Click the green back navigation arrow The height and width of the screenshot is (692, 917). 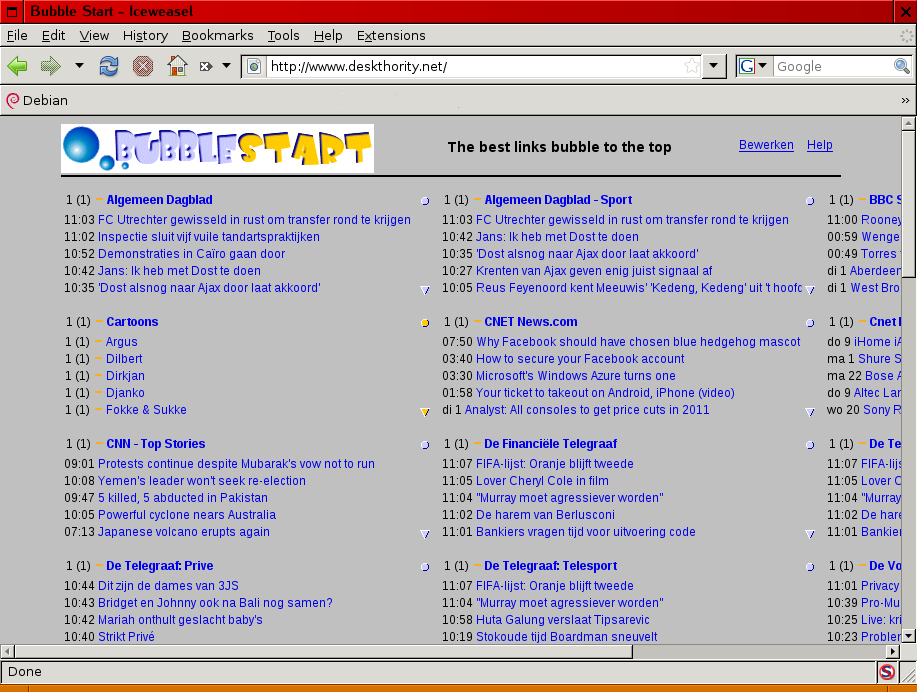(17, 65)
